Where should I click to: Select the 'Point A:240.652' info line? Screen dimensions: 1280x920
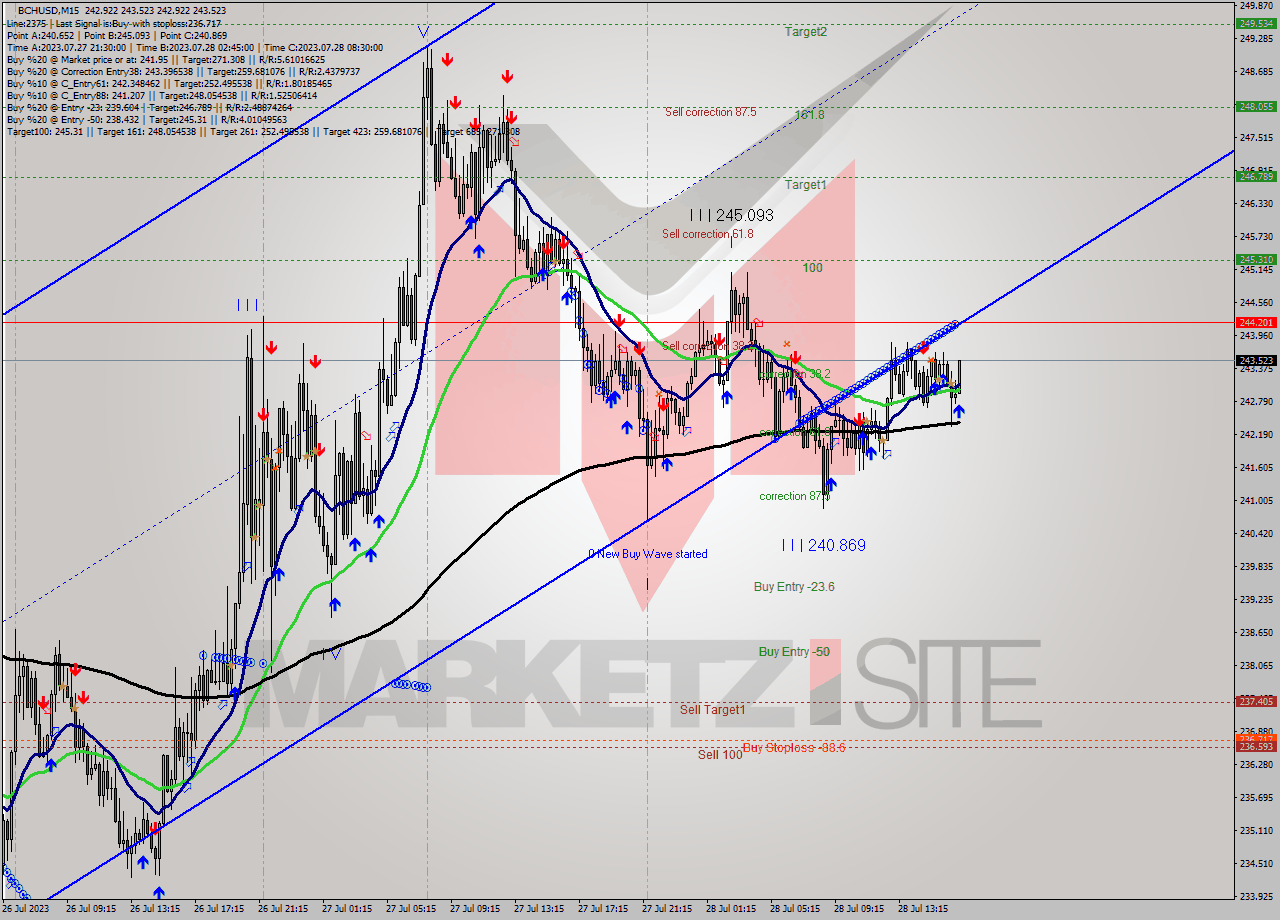[116, 35]
